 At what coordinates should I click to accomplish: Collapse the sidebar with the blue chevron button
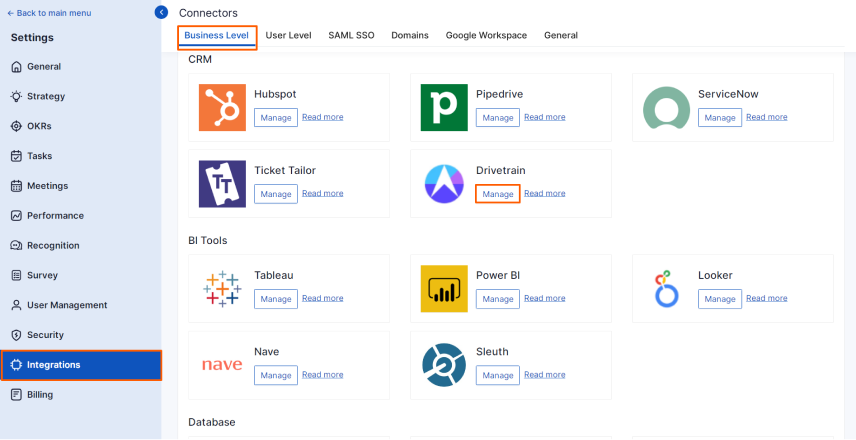point(161,12)
